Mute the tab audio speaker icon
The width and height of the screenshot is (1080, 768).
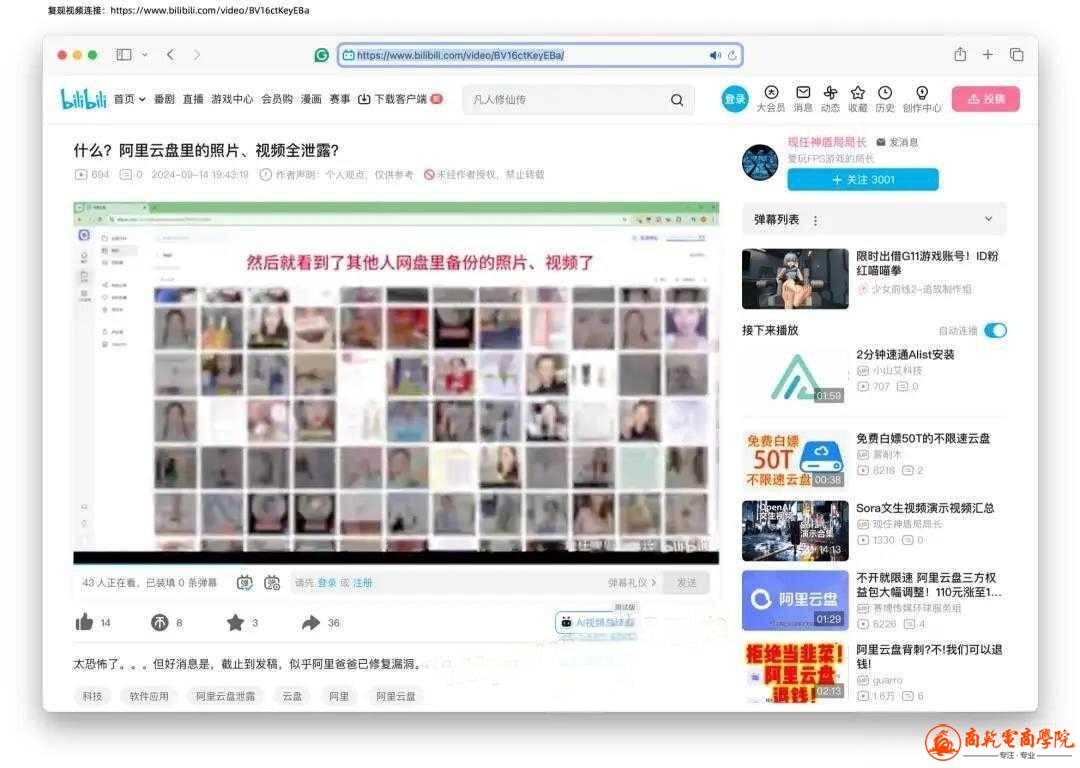click(x=715, y=55)
